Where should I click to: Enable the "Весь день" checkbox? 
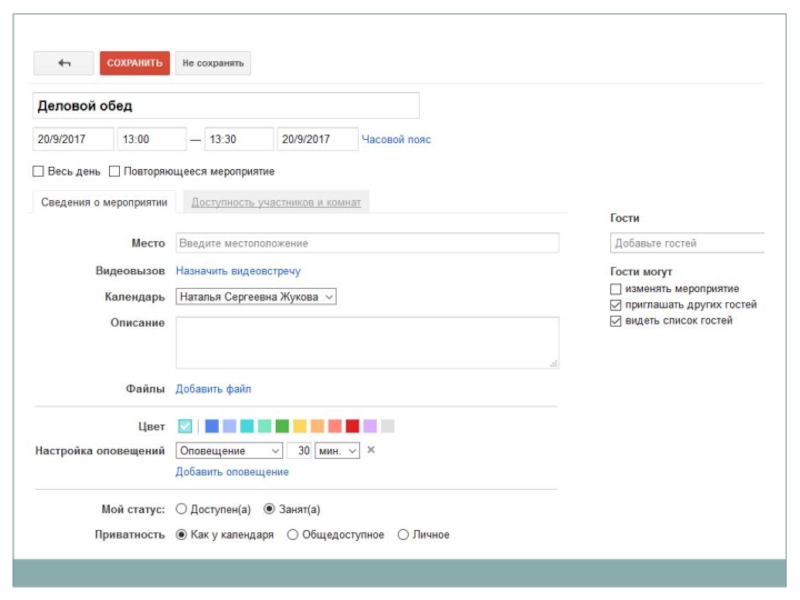[39, 171]
